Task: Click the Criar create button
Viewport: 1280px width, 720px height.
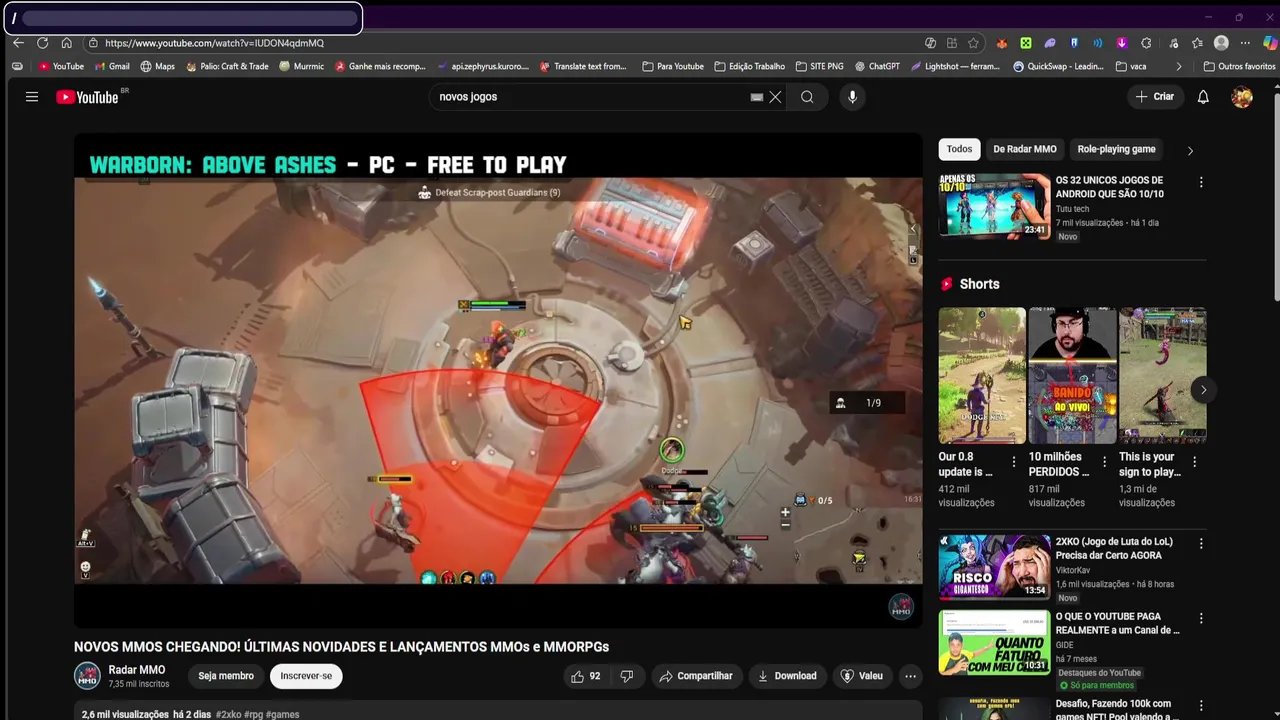Action: 1155,97
